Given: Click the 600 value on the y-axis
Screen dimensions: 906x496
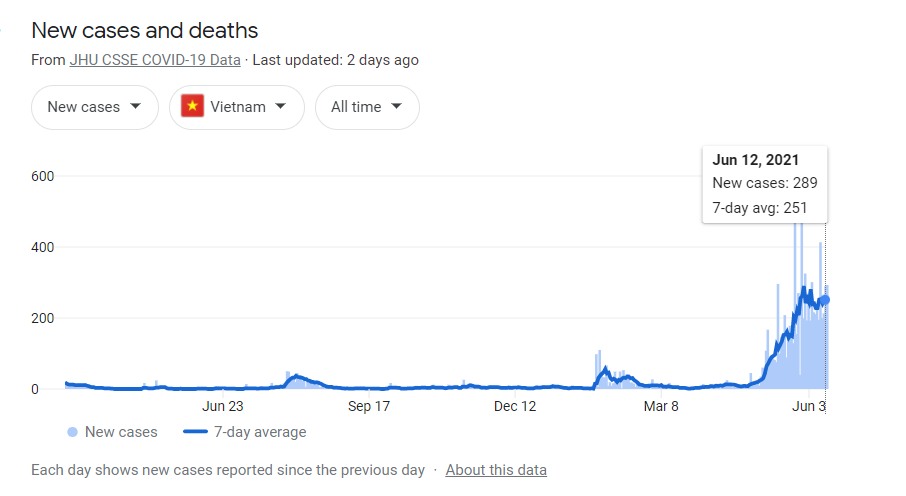Looking at the screenshot, I should (x=42, y=176).
